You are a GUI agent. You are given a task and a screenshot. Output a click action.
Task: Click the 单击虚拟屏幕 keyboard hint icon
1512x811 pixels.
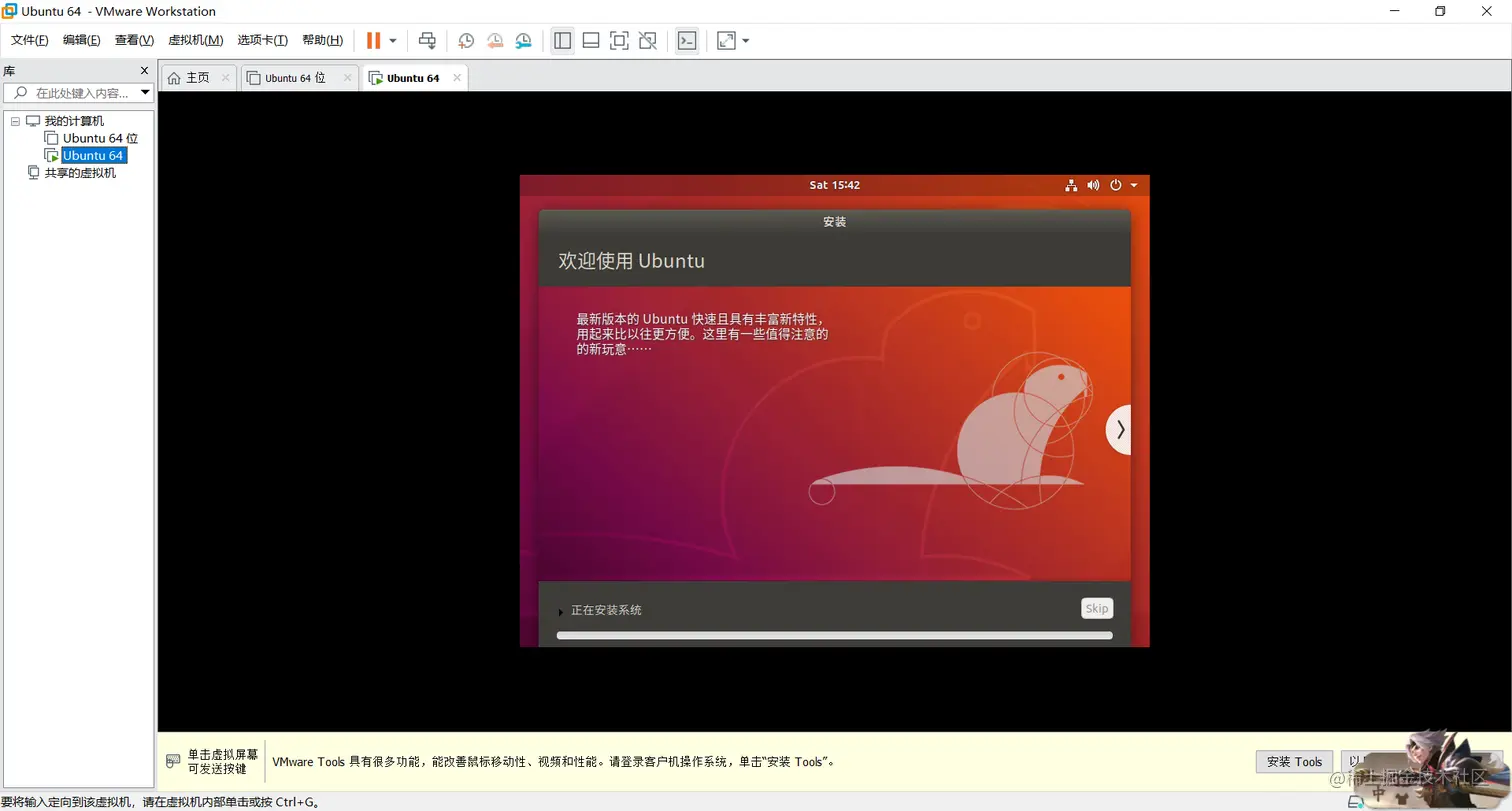point(174,761)
